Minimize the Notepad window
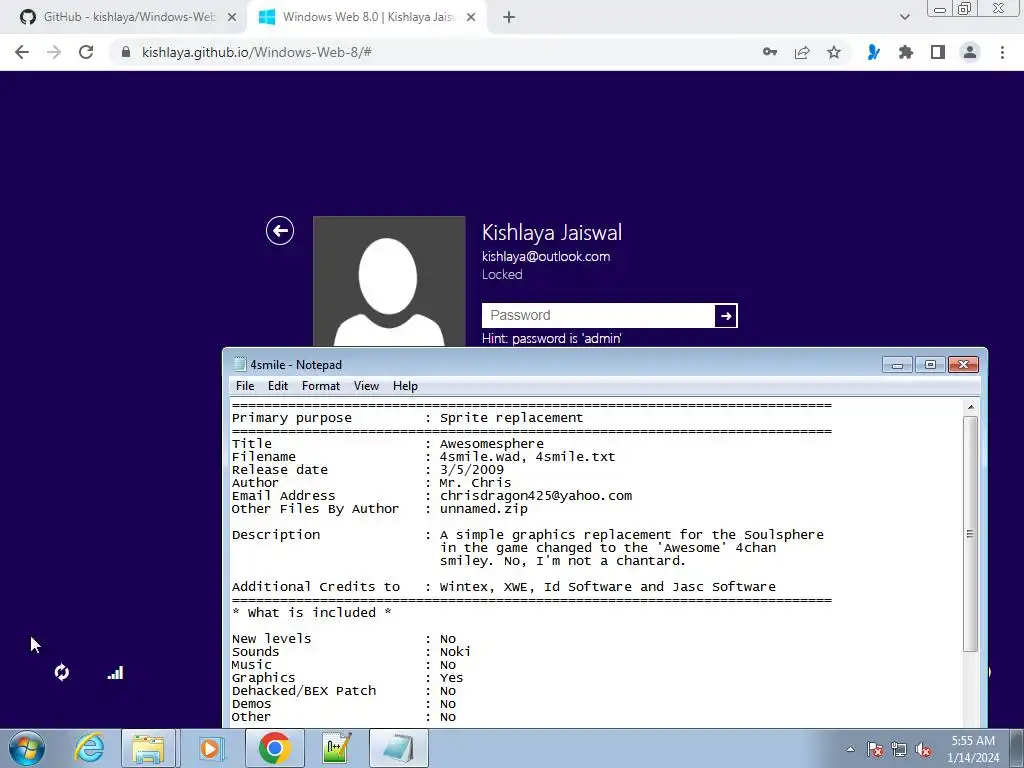Viewport: 1024px width, 768px height. [x=897, y=365]
